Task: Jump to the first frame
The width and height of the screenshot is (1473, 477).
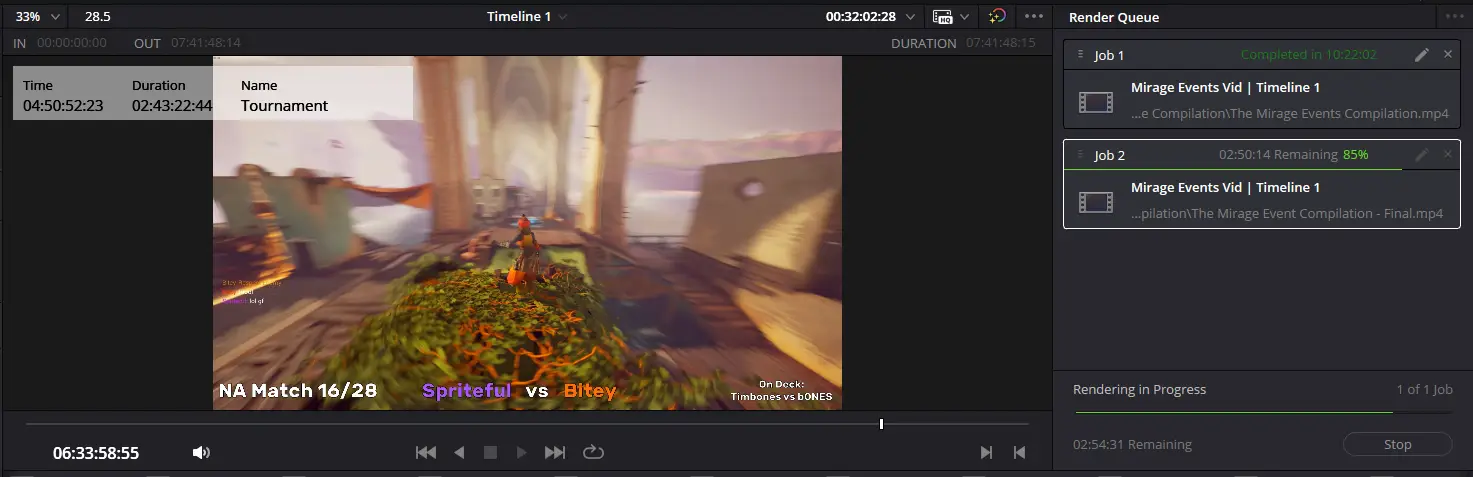Action: pyautogui.click(x=426, y=452)
